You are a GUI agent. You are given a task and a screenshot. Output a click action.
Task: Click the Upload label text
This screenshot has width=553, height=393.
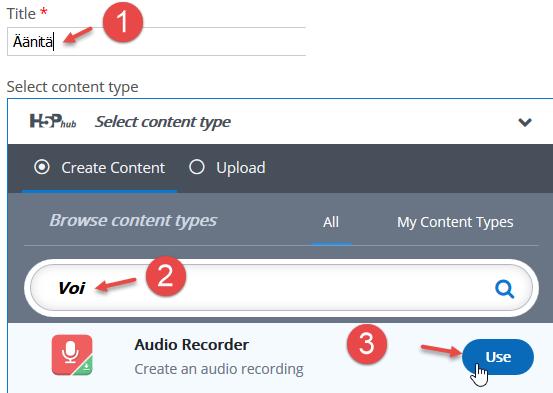tap(241, 168)
